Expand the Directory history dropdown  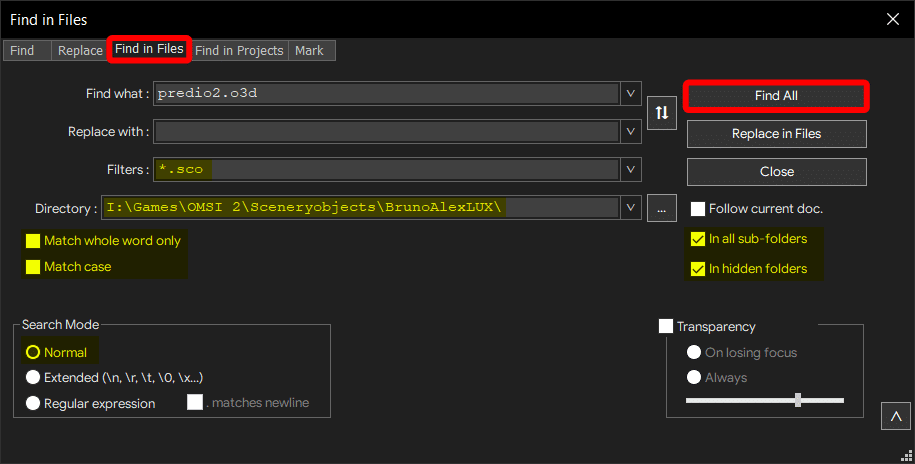pos(631,208)
